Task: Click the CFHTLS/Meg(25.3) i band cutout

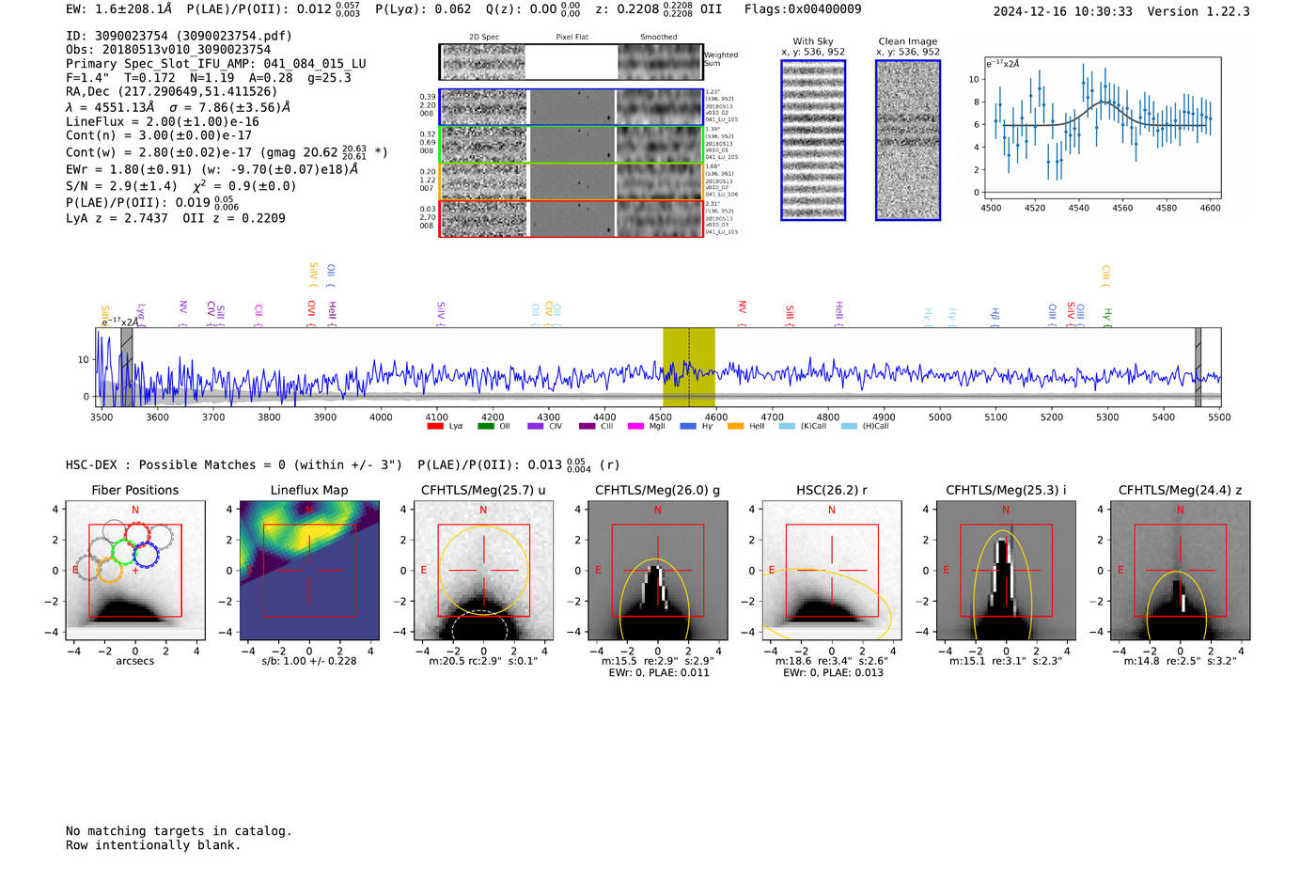Action: (x=1006, y=571)
